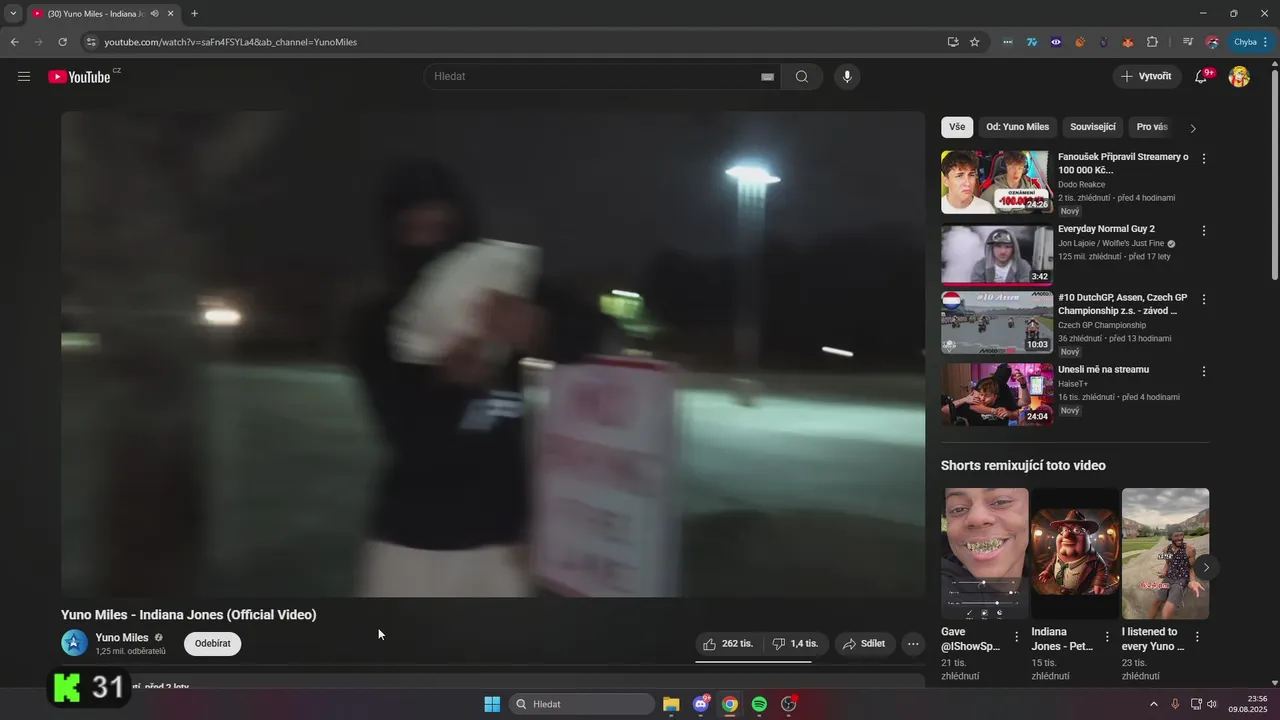Share the video with Sdílet
Viewport: 1280px width, 720px height.
pyautogui.click(x=865, y=644)
